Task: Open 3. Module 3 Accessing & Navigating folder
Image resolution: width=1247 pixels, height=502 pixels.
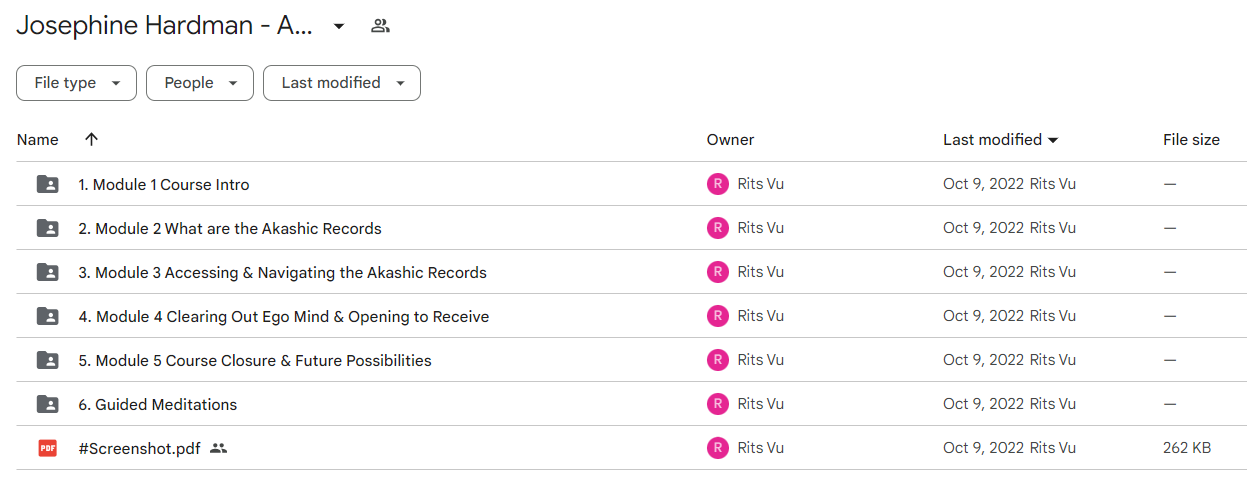Action: click(x=283, y=272)
